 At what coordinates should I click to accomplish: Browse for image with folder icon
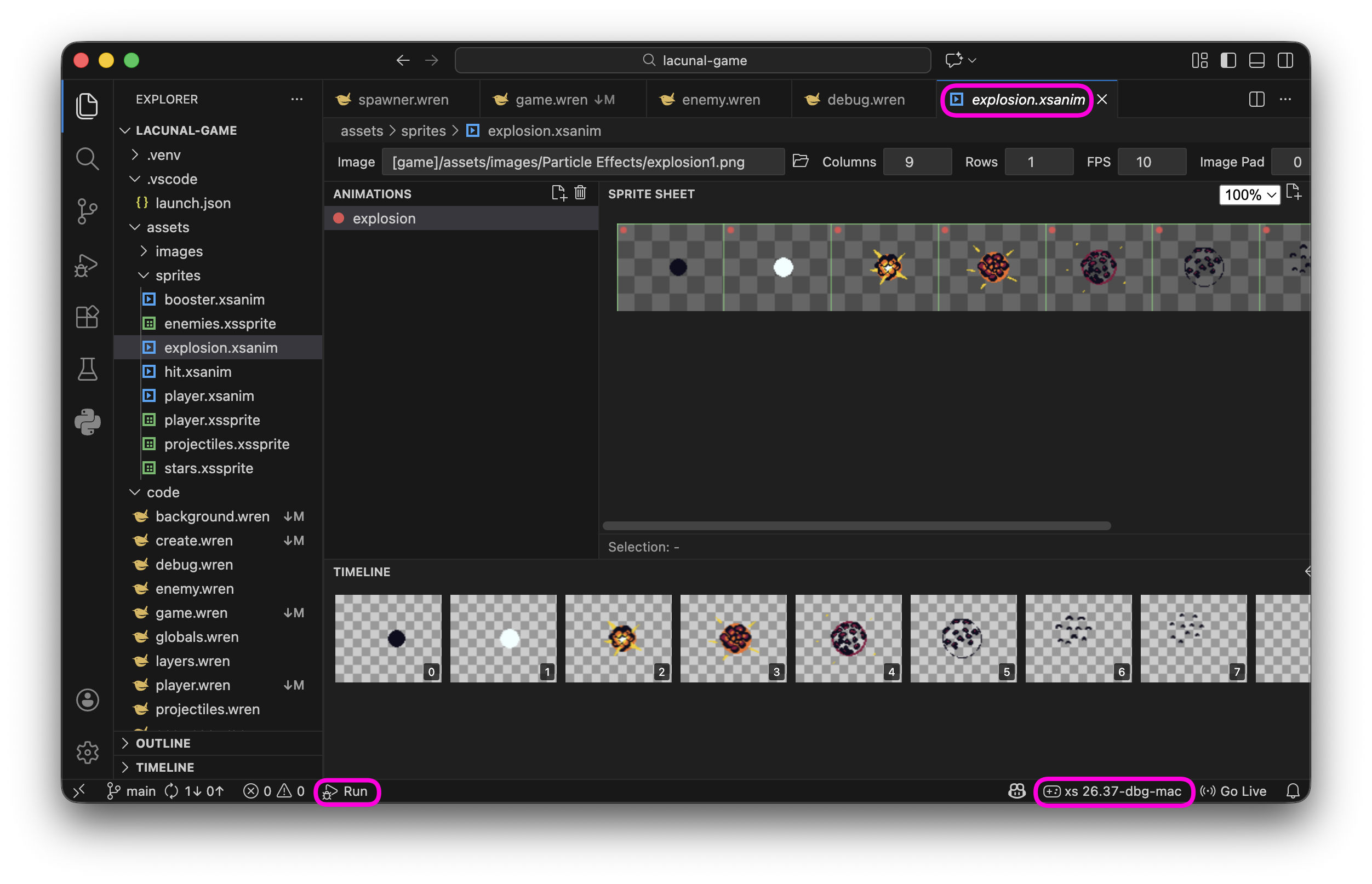[x=801, y=162]
